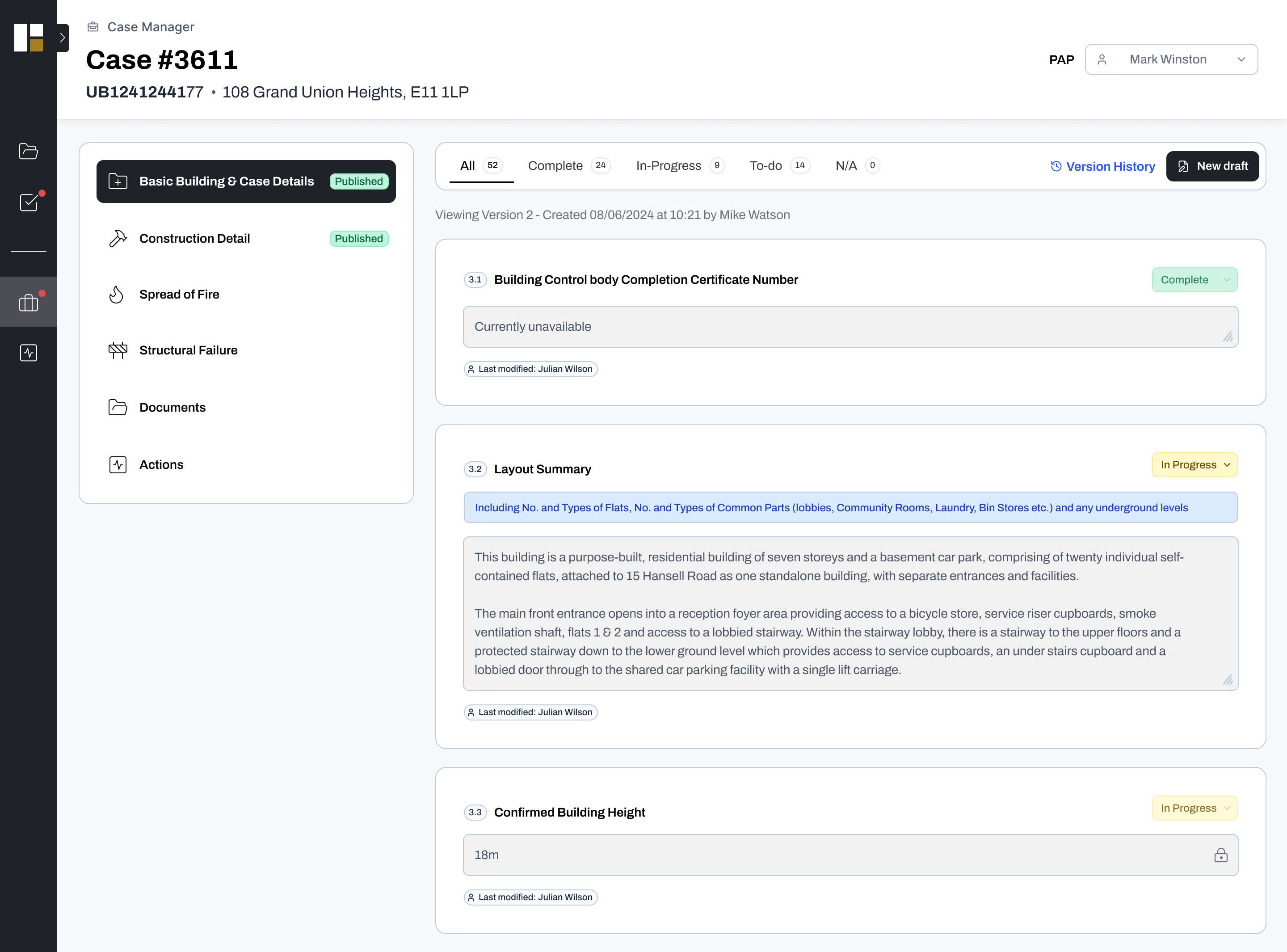Open Version History link

coord(1102,167)
